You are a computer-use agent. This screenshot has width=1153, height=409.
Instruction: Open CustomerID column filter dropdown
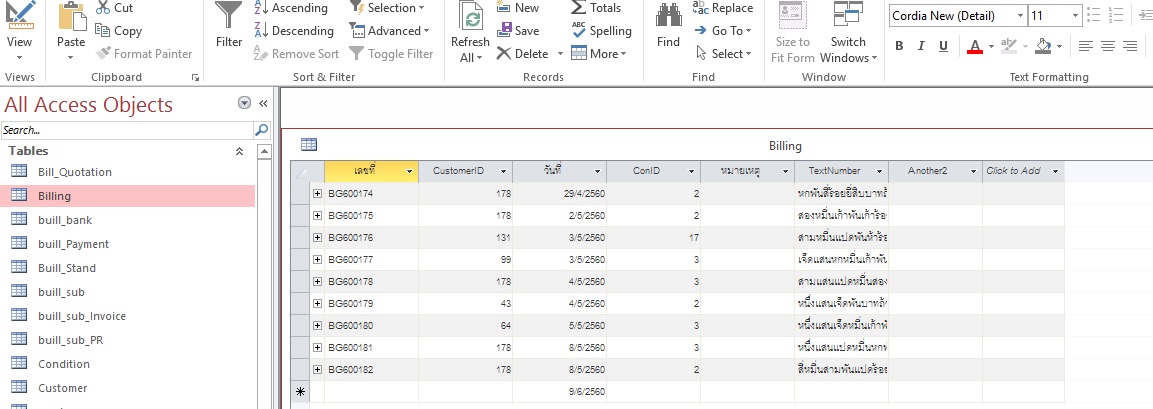tap(504, 171)
